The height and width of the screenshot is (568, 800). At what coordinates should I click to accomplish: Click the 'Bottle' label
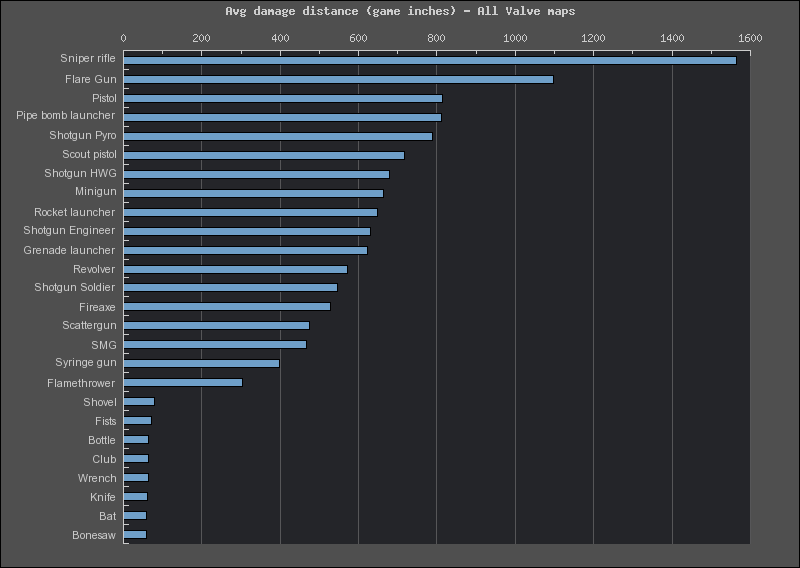102,440
